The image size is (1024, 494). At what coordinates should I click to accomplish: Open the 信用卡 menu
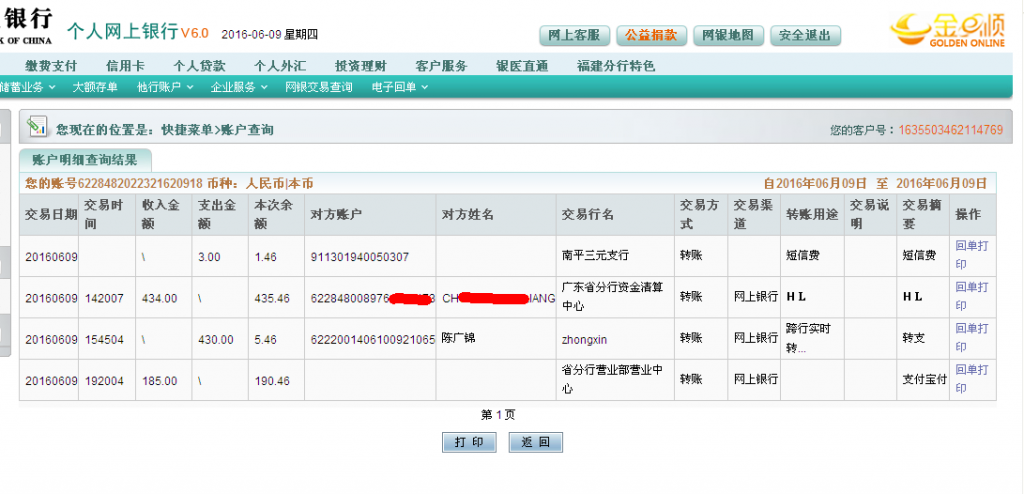[125, 66]
